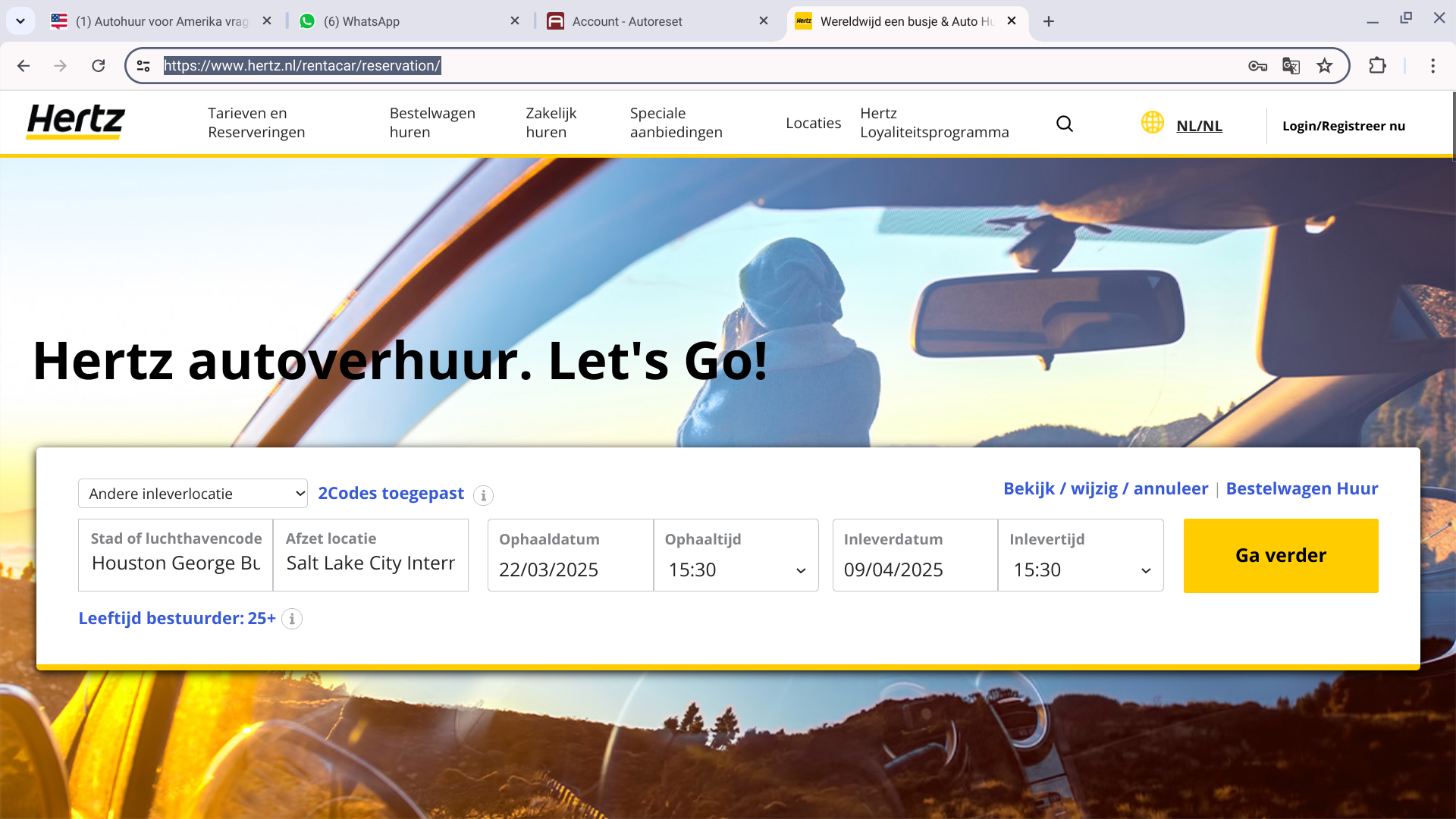Open the site search magnifier icon
The height and width of the screenshot is (819, 1456).
[1065, 124]
